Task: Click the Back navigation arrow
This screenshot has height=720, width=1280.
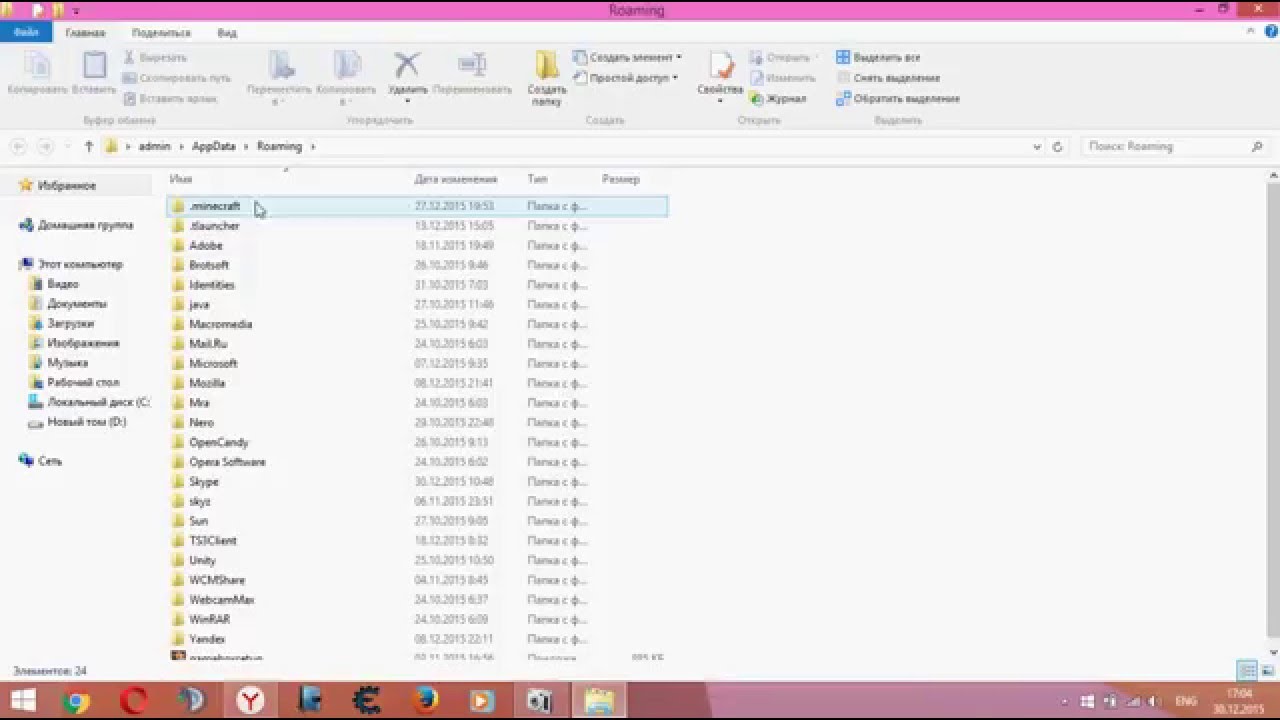Action: 18,146
